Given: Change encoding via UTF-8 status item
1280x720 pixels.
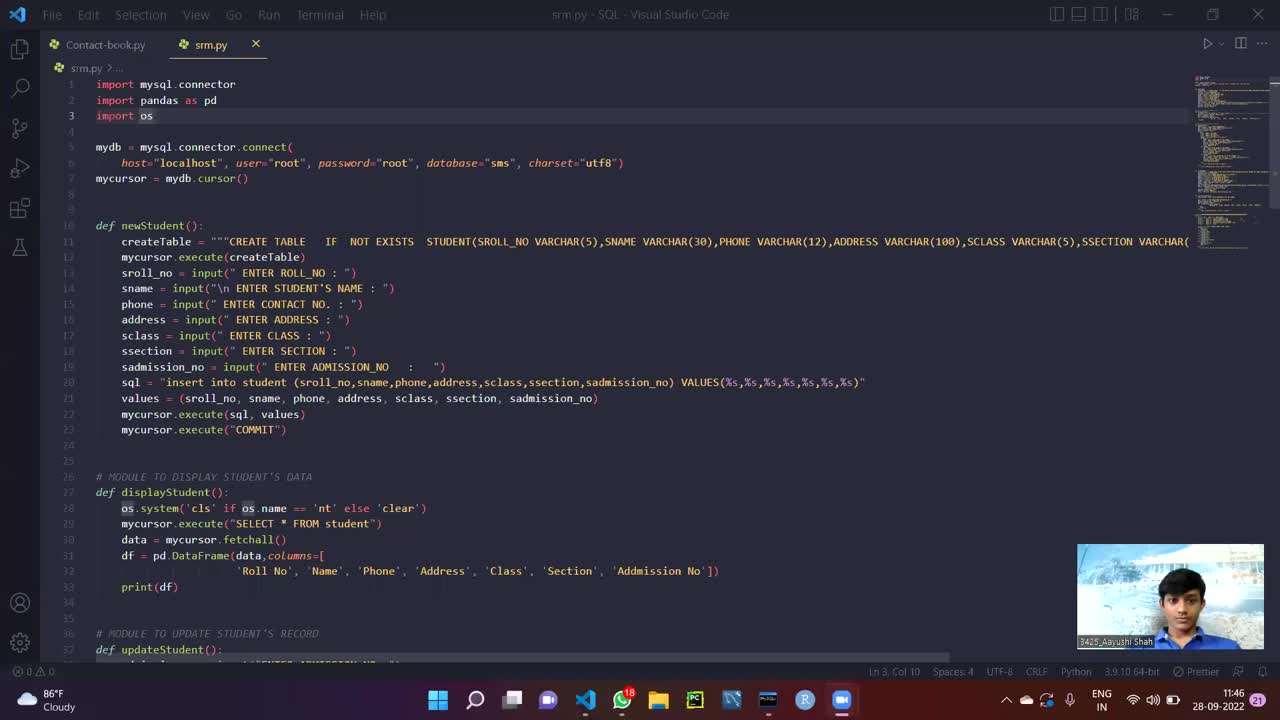Looking at the screenshot, I should [1000, 672].
